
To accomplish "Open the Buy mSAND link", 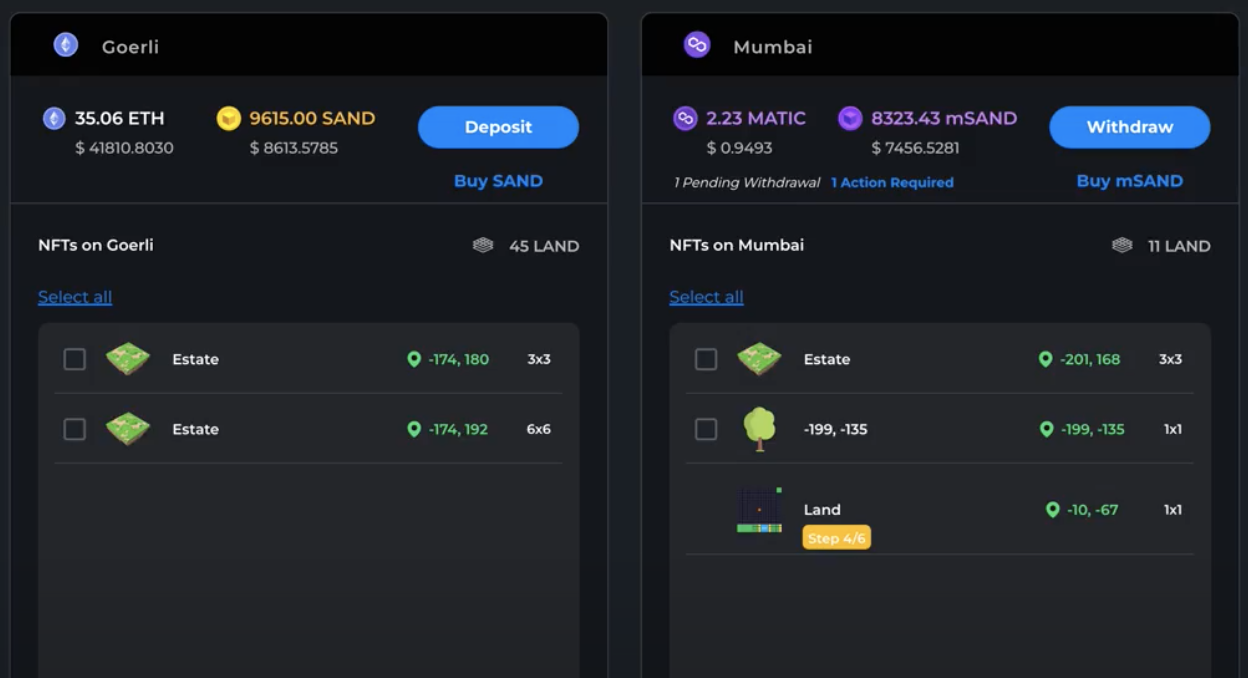I will tap(1129, 181).
